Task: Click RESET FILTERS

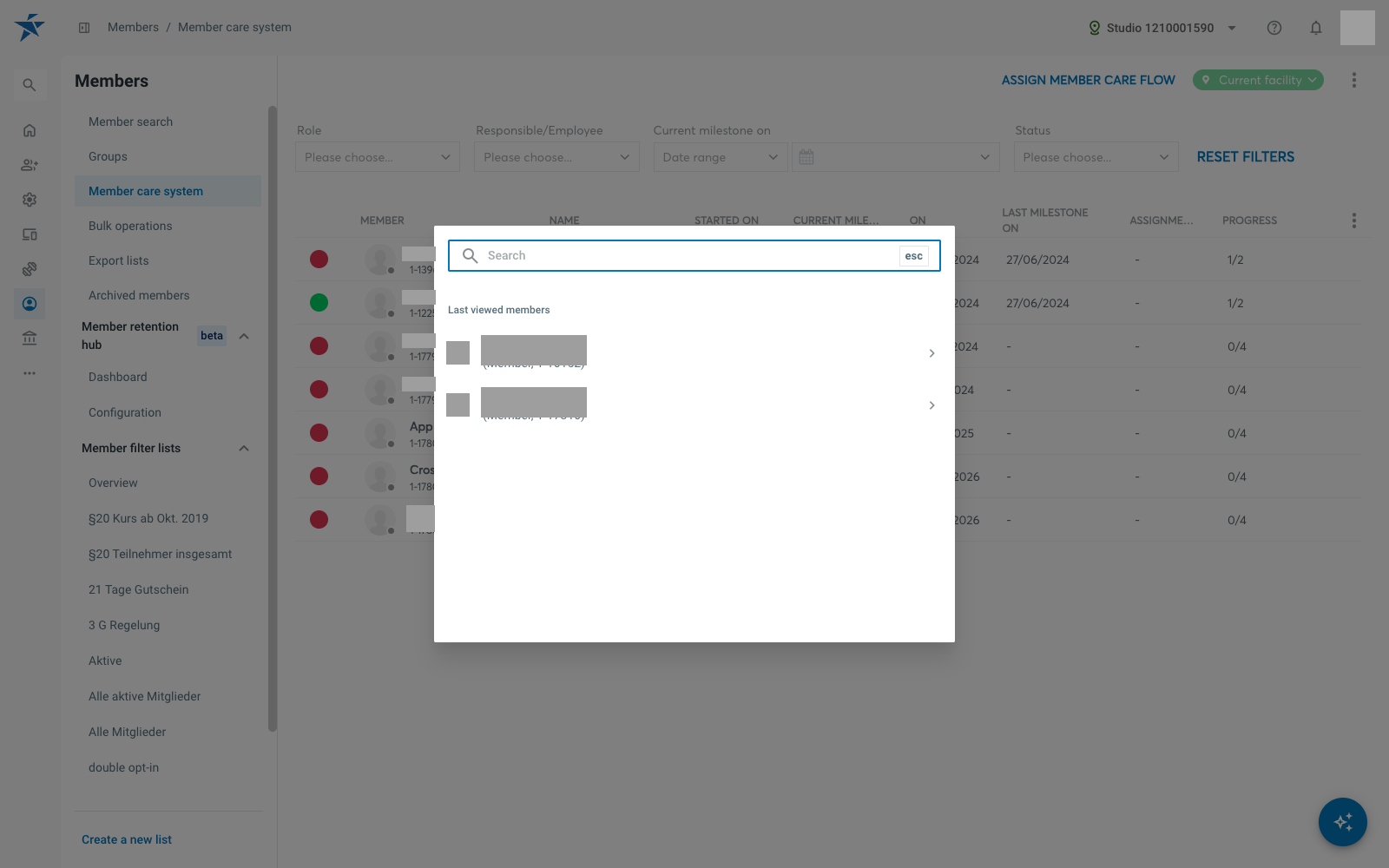Action: (1245, 157)
